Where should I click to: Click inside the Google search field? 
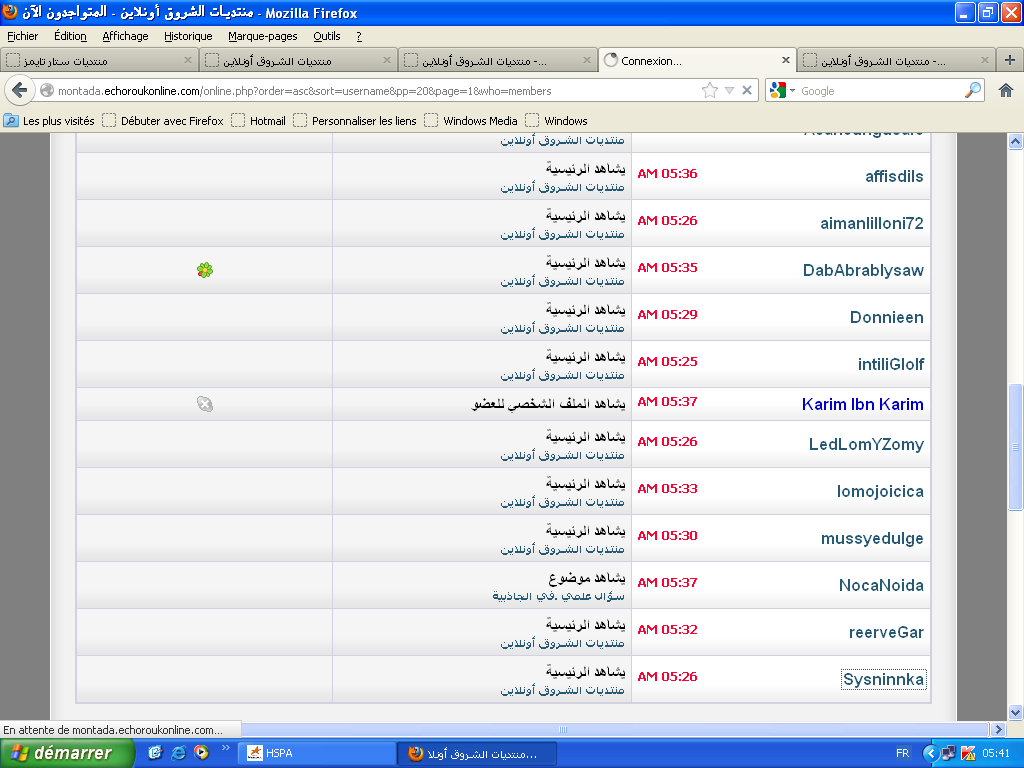pyautogui.click(x=880, y=91)
